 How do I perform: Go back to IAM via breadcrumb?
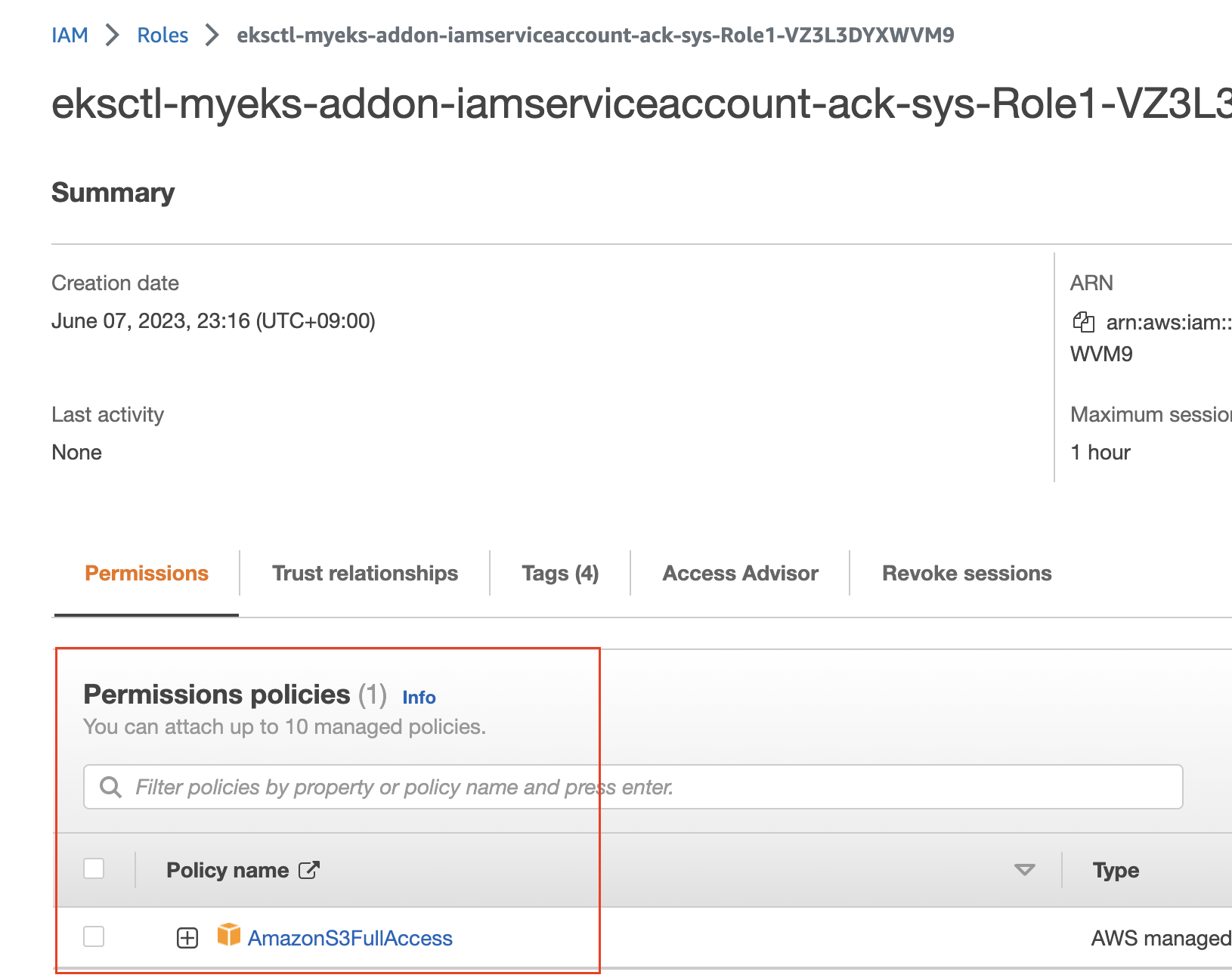(70, 35)
